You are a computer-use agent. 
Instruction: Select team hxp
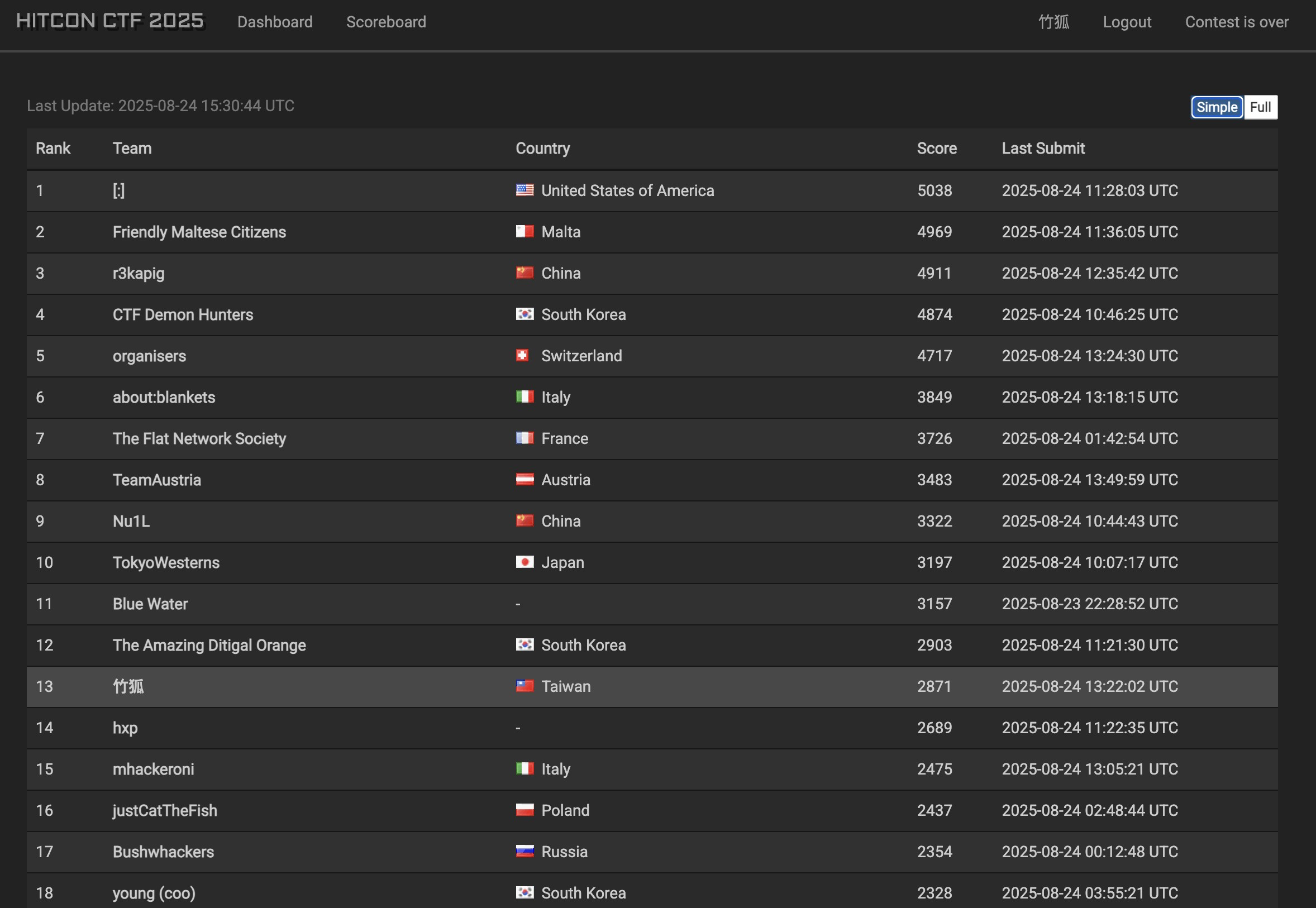coord(125,728)
